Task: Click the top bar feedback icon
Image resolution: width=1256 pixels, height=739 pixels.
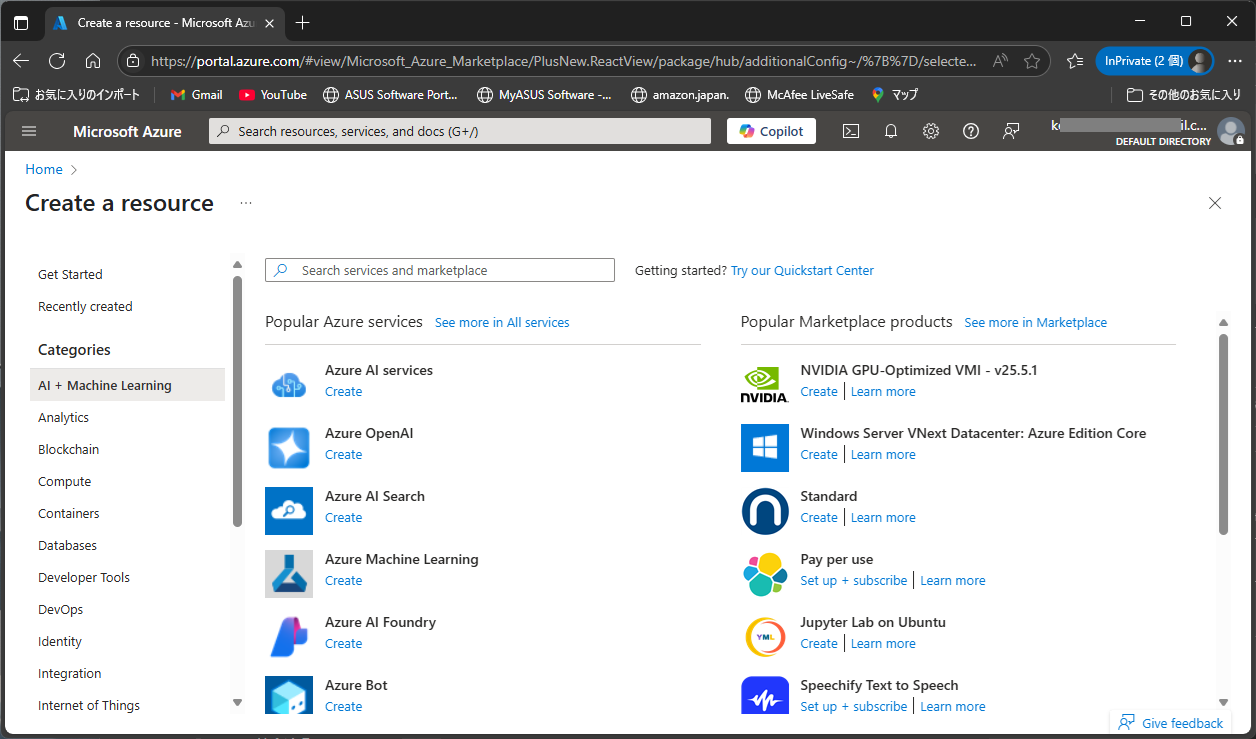Action: tap(1011, 131)
